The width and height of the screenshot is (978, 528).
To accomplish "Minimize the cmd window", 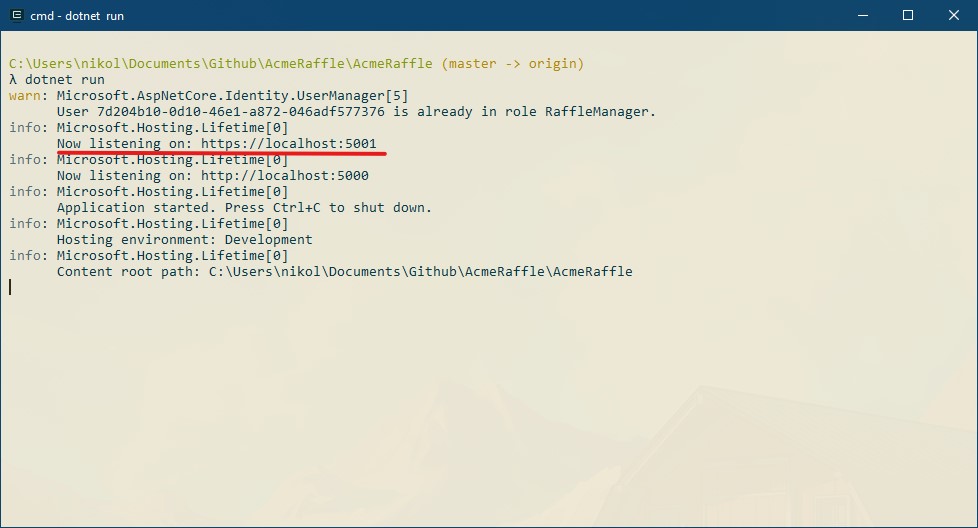I will pyautogui.click(x=863, y=15).
